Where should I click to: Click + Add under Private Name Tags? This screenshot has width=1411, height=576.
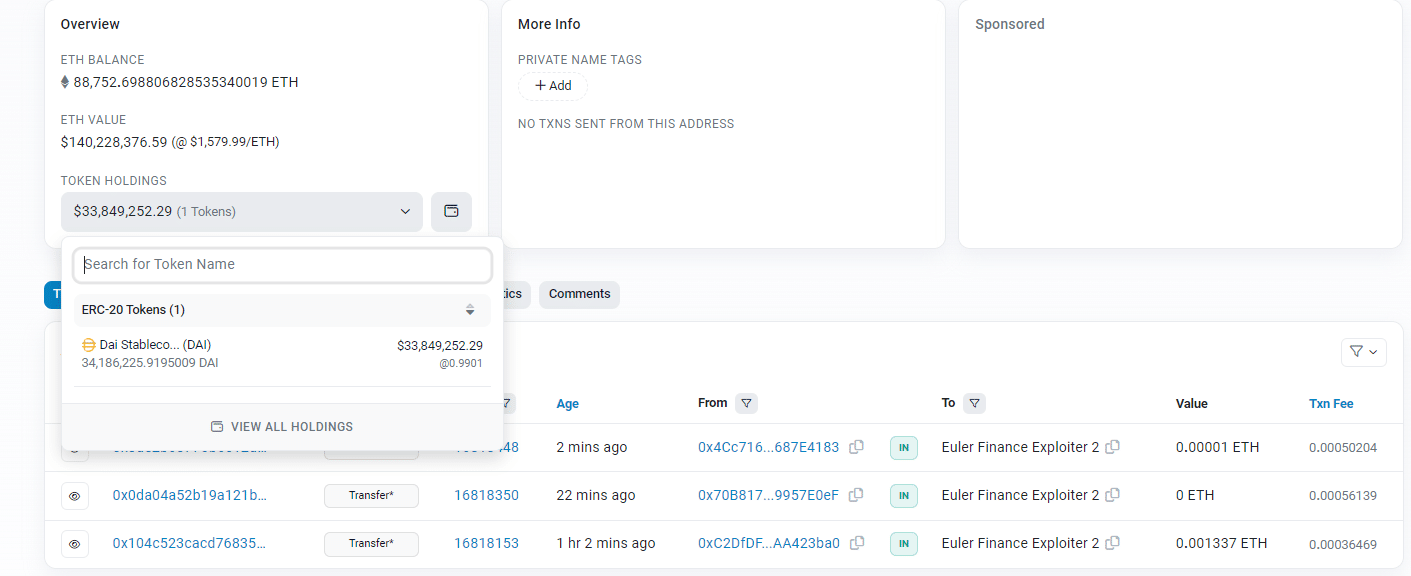(x=552, y=86)
